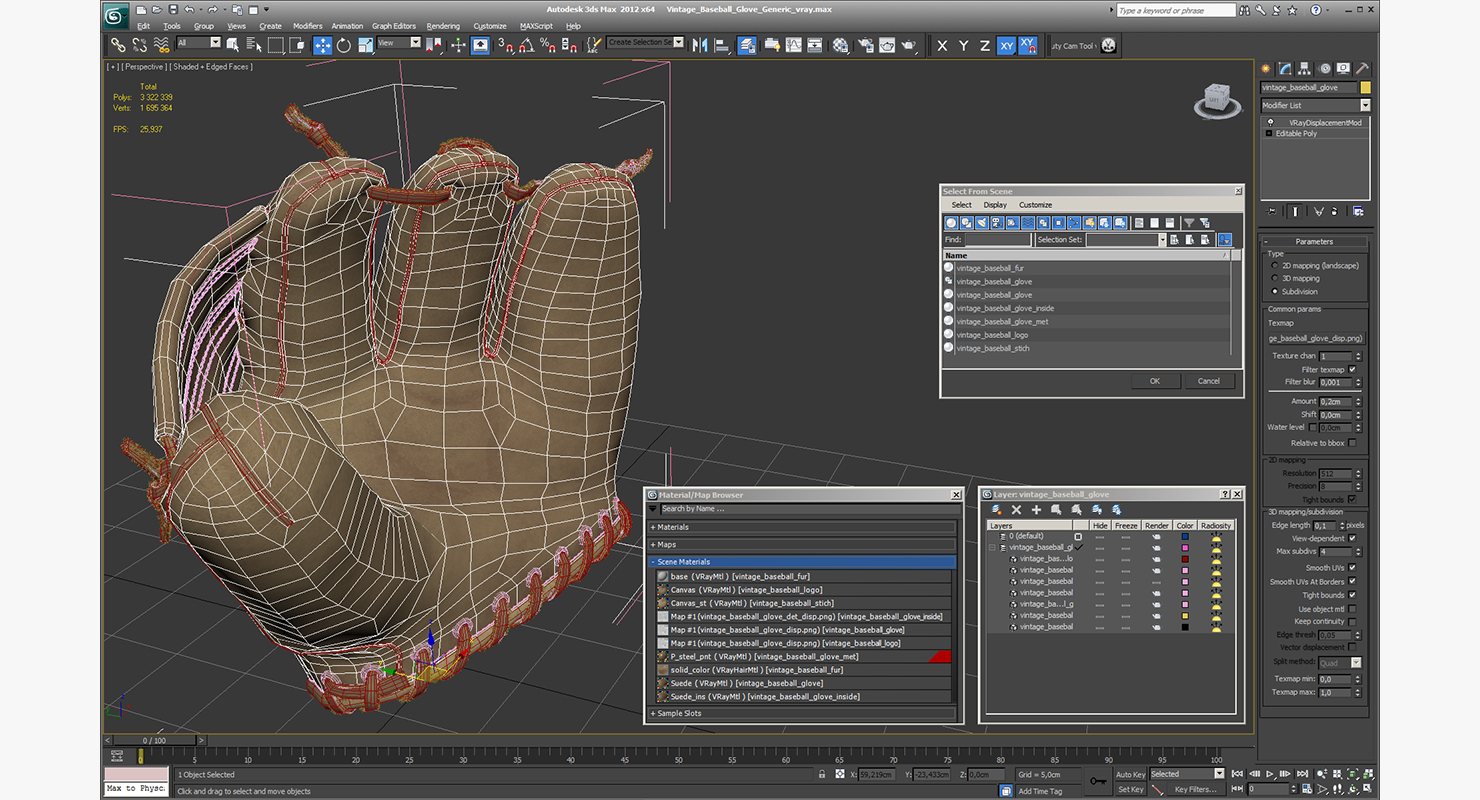
Task: Click Delete Layer X icon in Layer dialog
Action: (x=1016, y=510)
